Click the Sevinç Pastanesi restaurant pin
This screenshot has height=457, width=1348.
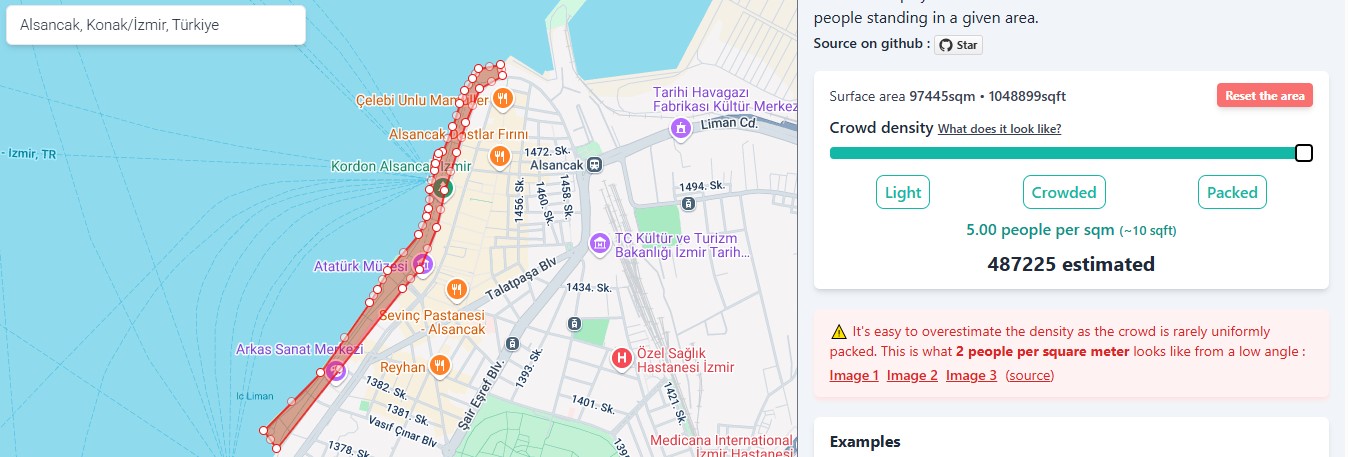pos(456,288)
